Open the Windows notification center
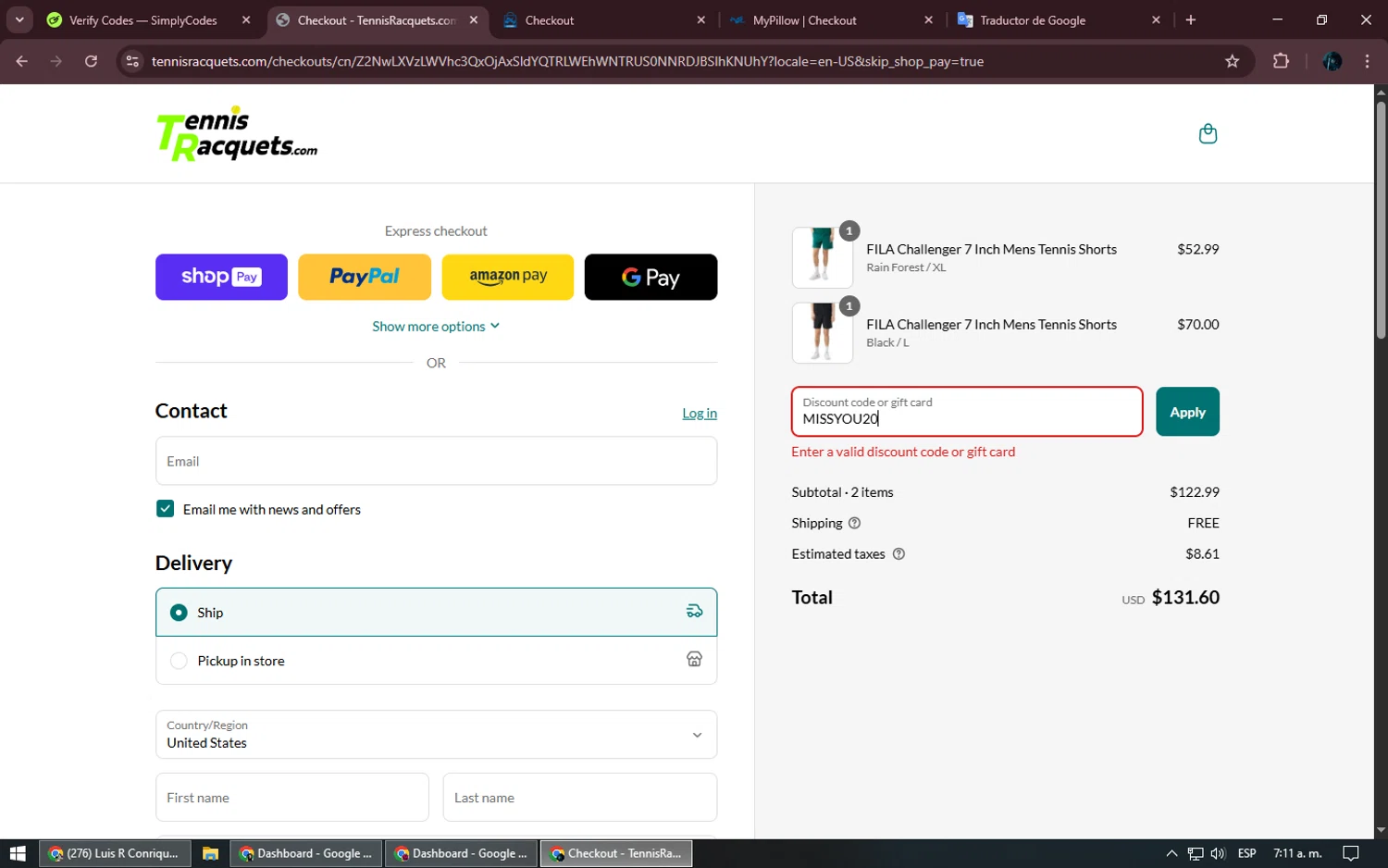Image resolution: width=1388 pixels, height=868 pixels. pyautogui.click(x=1351, y=853)
